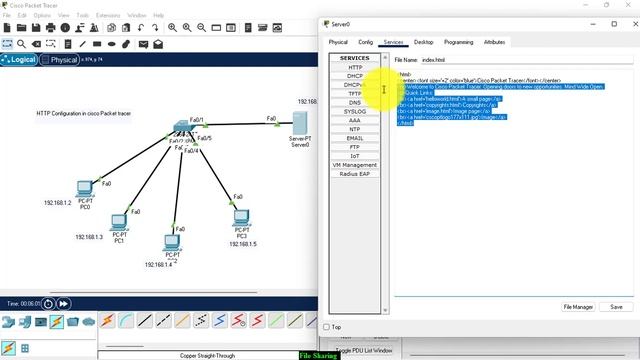
Task: Fast forward the simulation time
Action: tap(63, 304)
